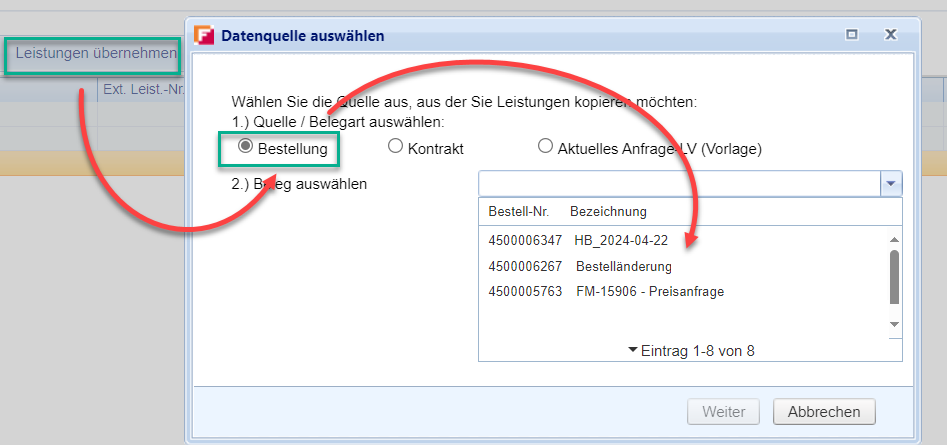
Task: Select the Bestellung radio button
Action: pos(245,147)
